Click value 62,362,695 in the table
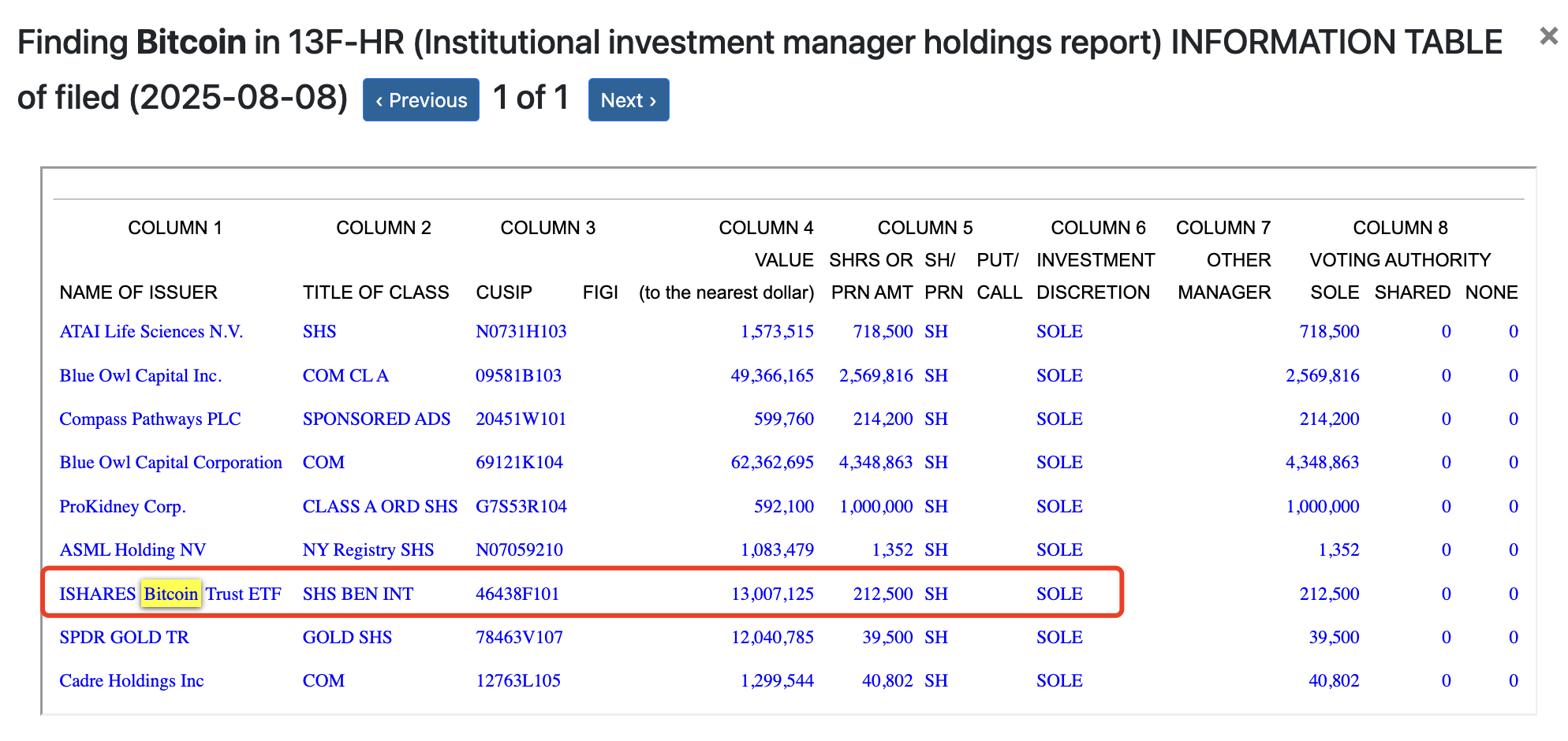Viewport: 1568px width, 741px height. (x=772, y=462)
